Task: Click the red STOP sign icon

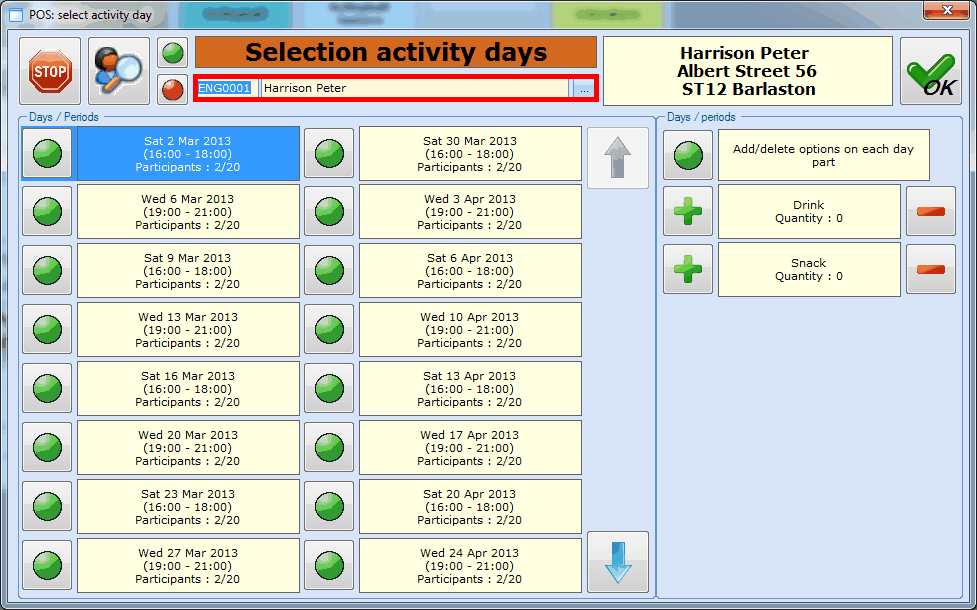Action: tap(49, 72)
